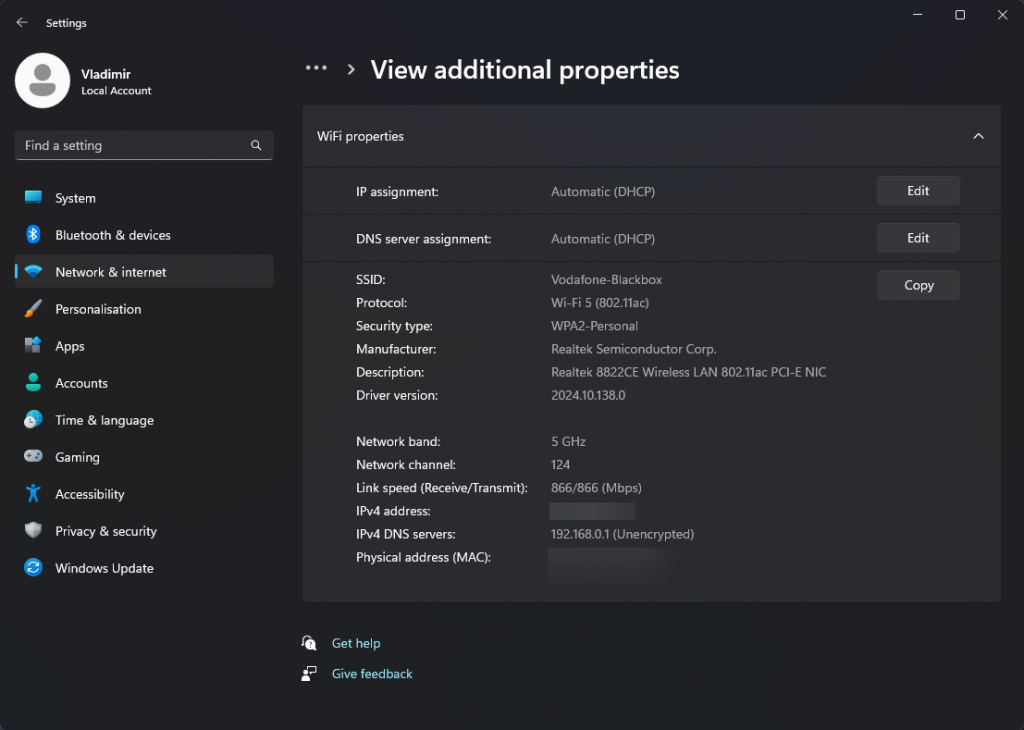Edit the IP assignment setting
Viewport: 1024px width, 730px height.
917,191
